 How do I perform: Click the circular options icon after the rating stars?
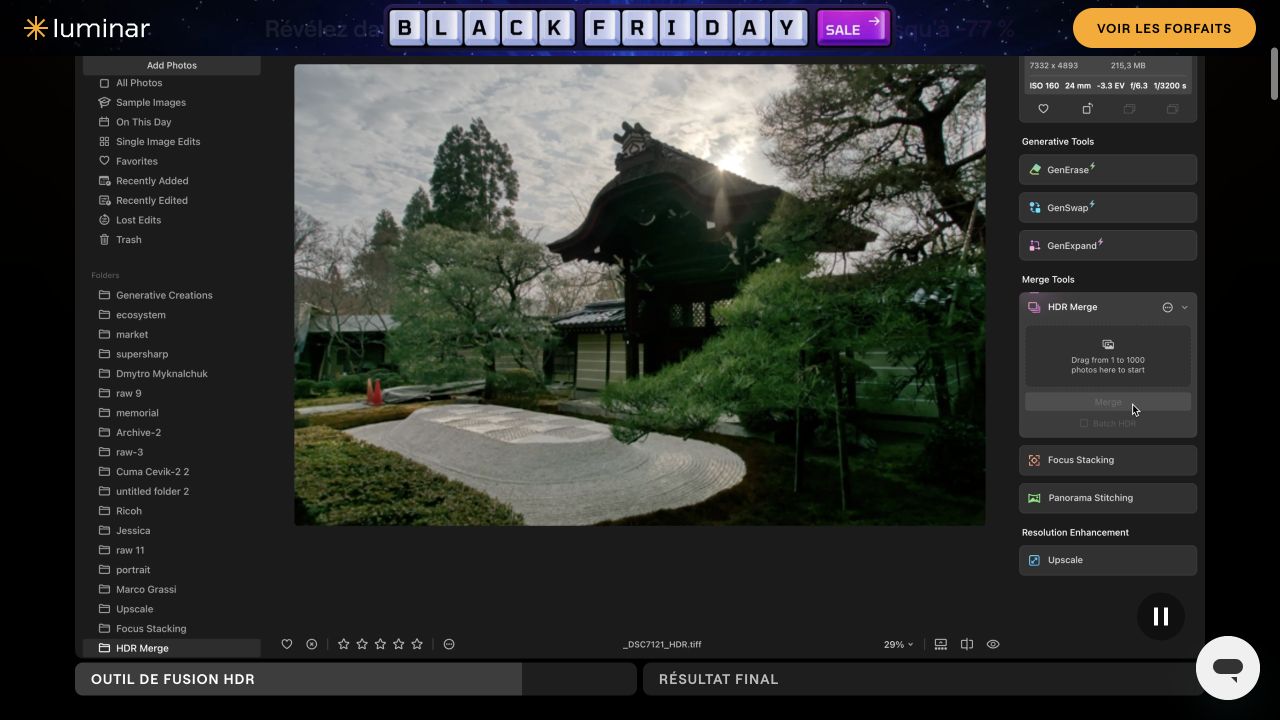449,645
